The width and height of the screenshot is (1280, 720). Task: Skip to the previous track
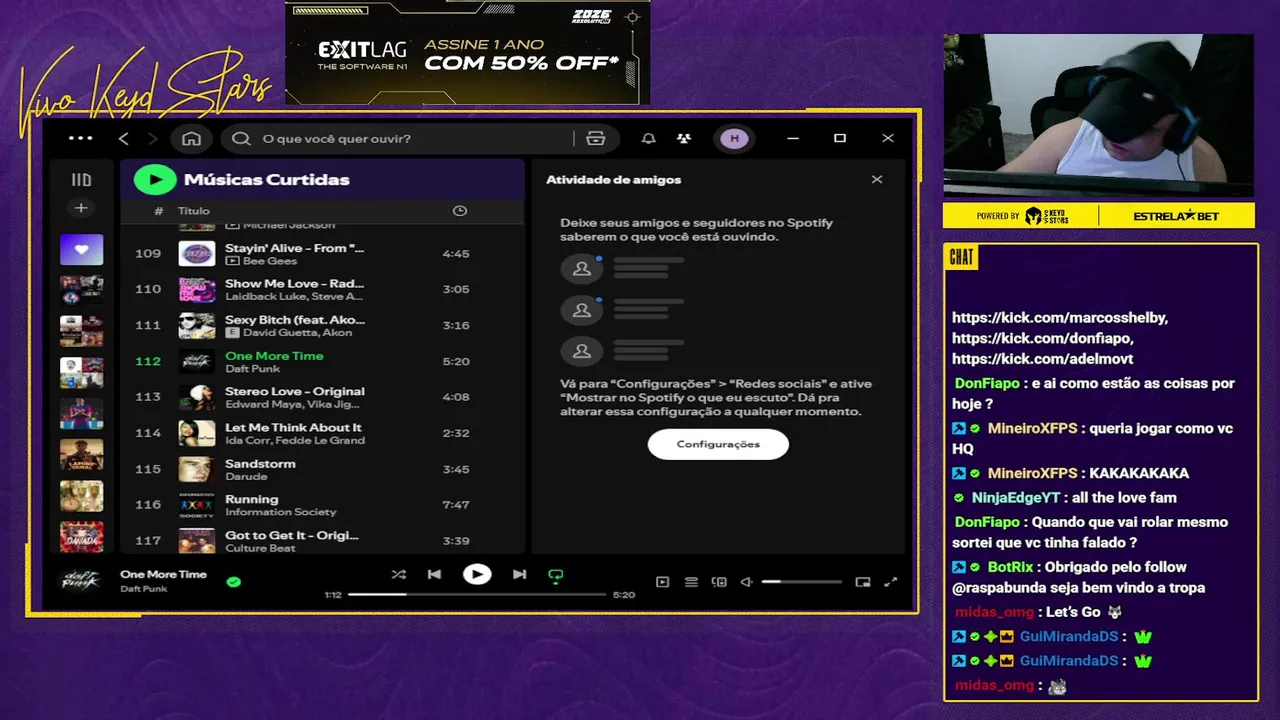click(434, 575)
